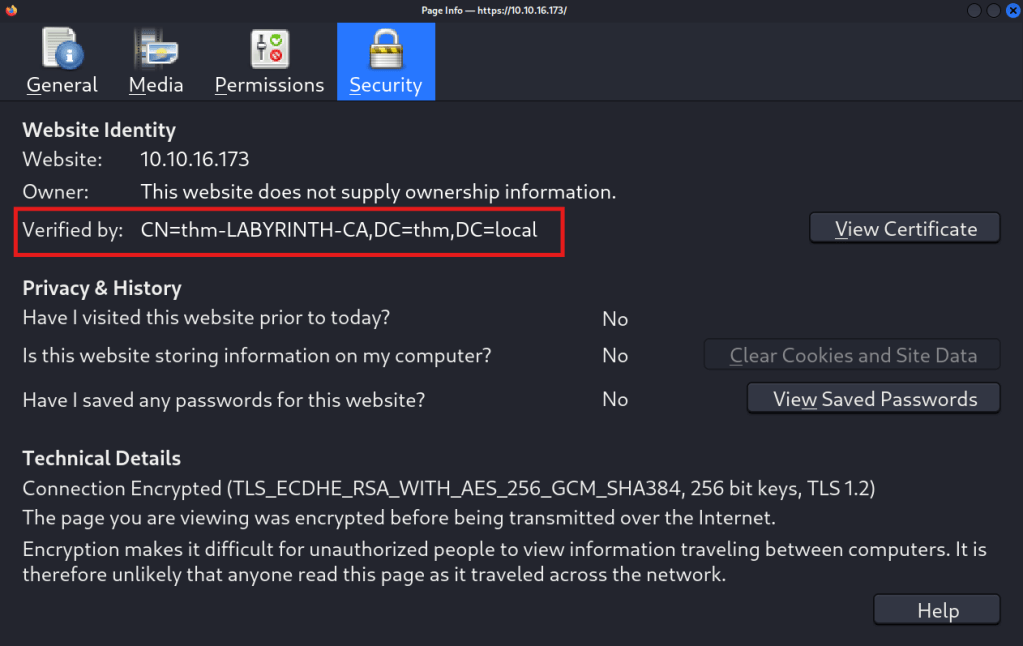Screen dimensions: 1023x646
Task: Click the General tab's info icon
Action: tap(62, 48)
